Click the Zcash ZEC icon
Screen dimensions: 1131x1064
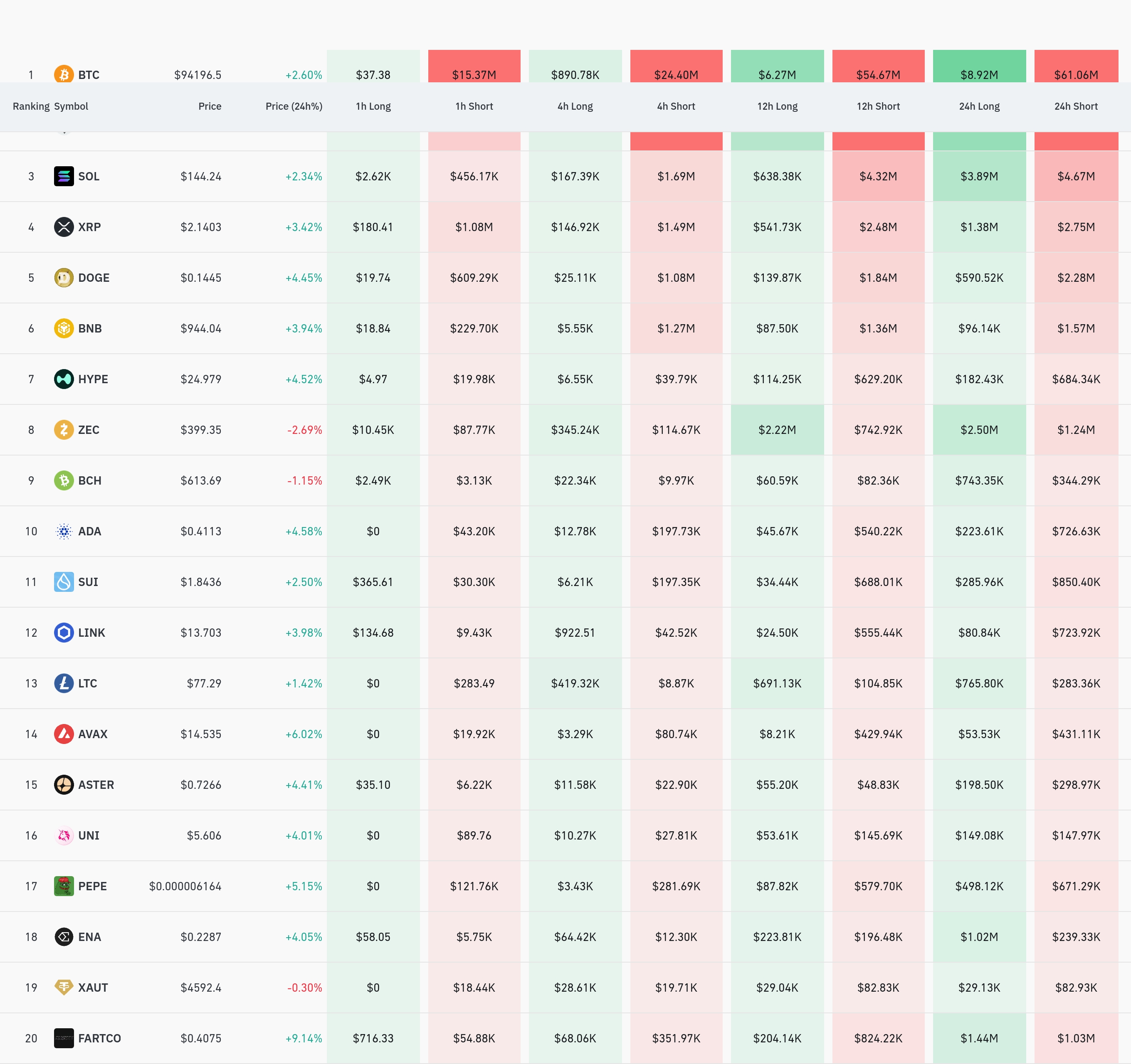tap(64, 429)
